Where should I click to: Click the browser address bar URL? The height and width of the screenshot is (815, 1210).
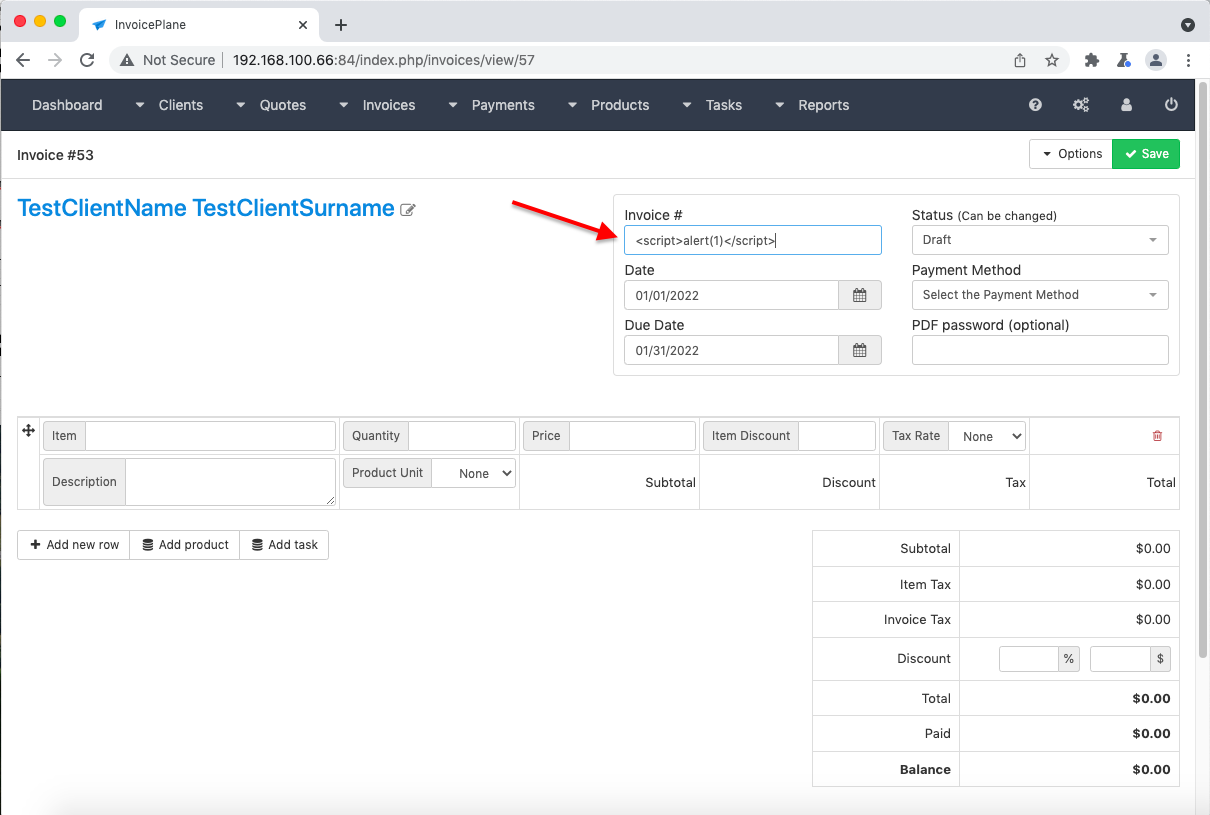coord(384,60)
